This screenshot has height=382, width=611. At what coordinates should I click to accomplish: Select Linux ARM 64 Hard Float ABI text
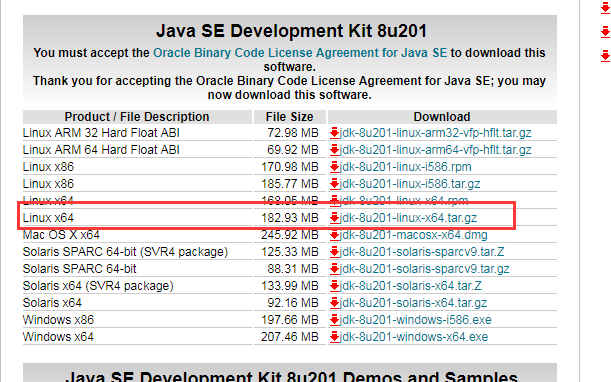tap(101, 150)
